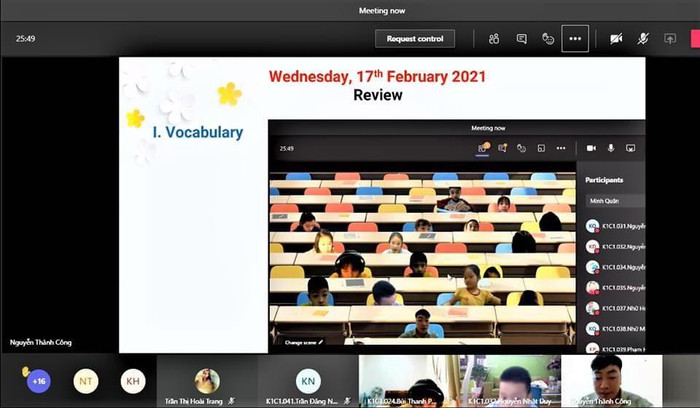Viewport: 700px width, 408px height.
Task: Expand the +16 overflow participants badge
Action: tap(39, 381)
